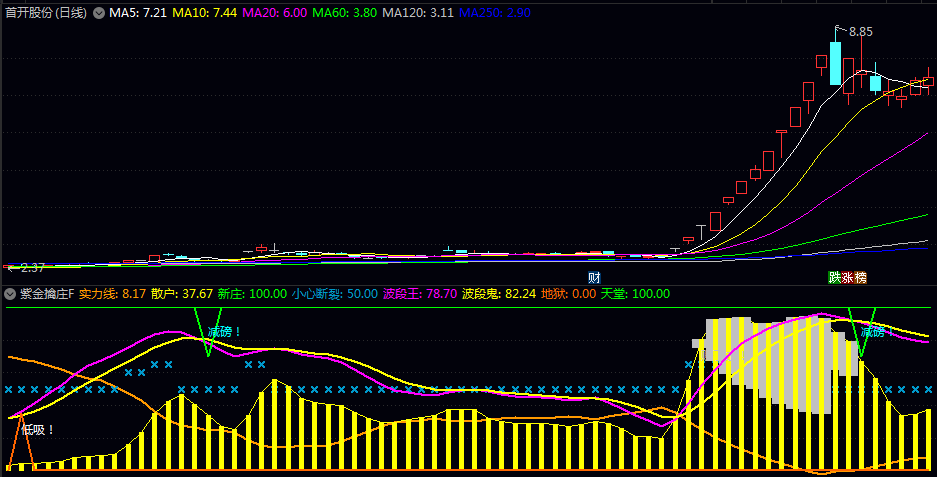Click the 跌涨榜 marker icon
Screen dimensions: 937x477
click(x=847, y=277)
